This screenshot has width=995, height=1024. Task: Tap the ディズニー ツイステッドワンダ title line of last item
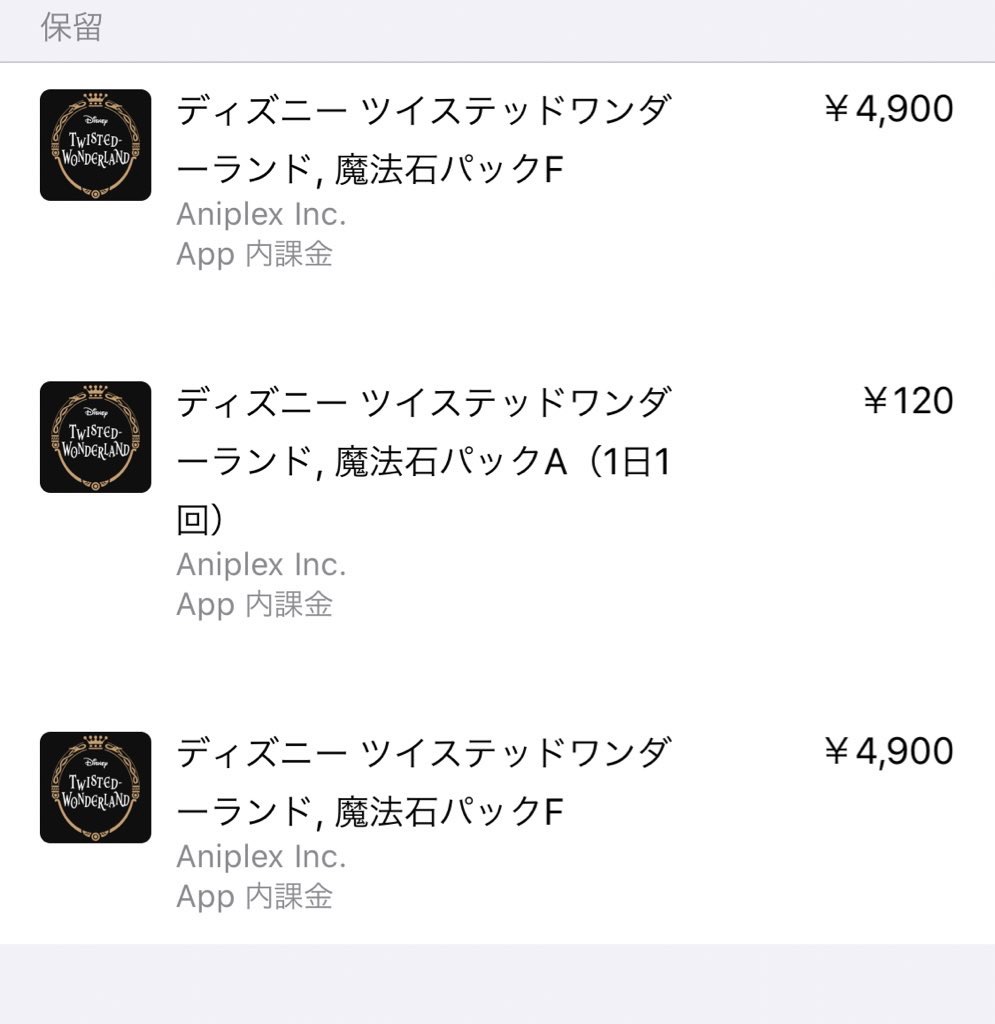[422, 753]
